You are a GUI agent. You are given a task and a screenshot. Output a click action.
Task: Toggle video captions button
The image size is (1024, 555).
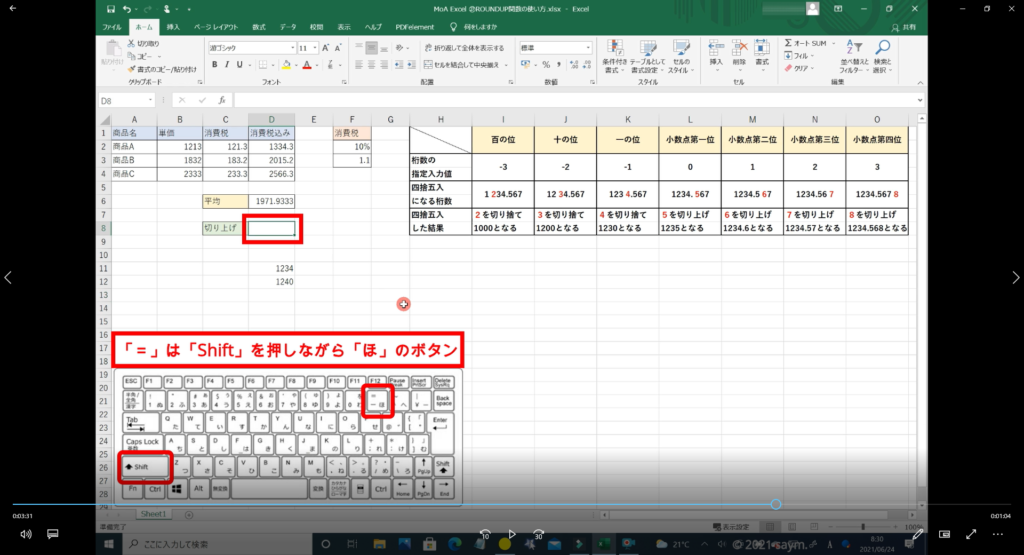(x=53, y=534)
